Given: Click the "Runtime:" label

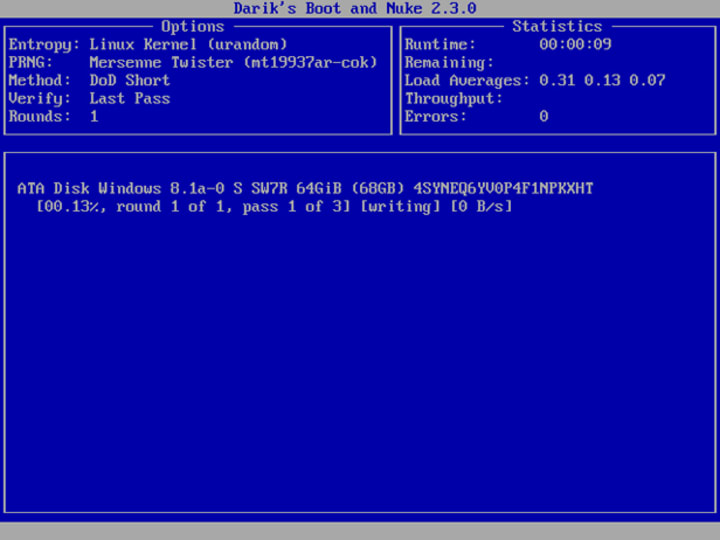Looking at the screenshot, I should pyautogui.click(x=440, y=45).
